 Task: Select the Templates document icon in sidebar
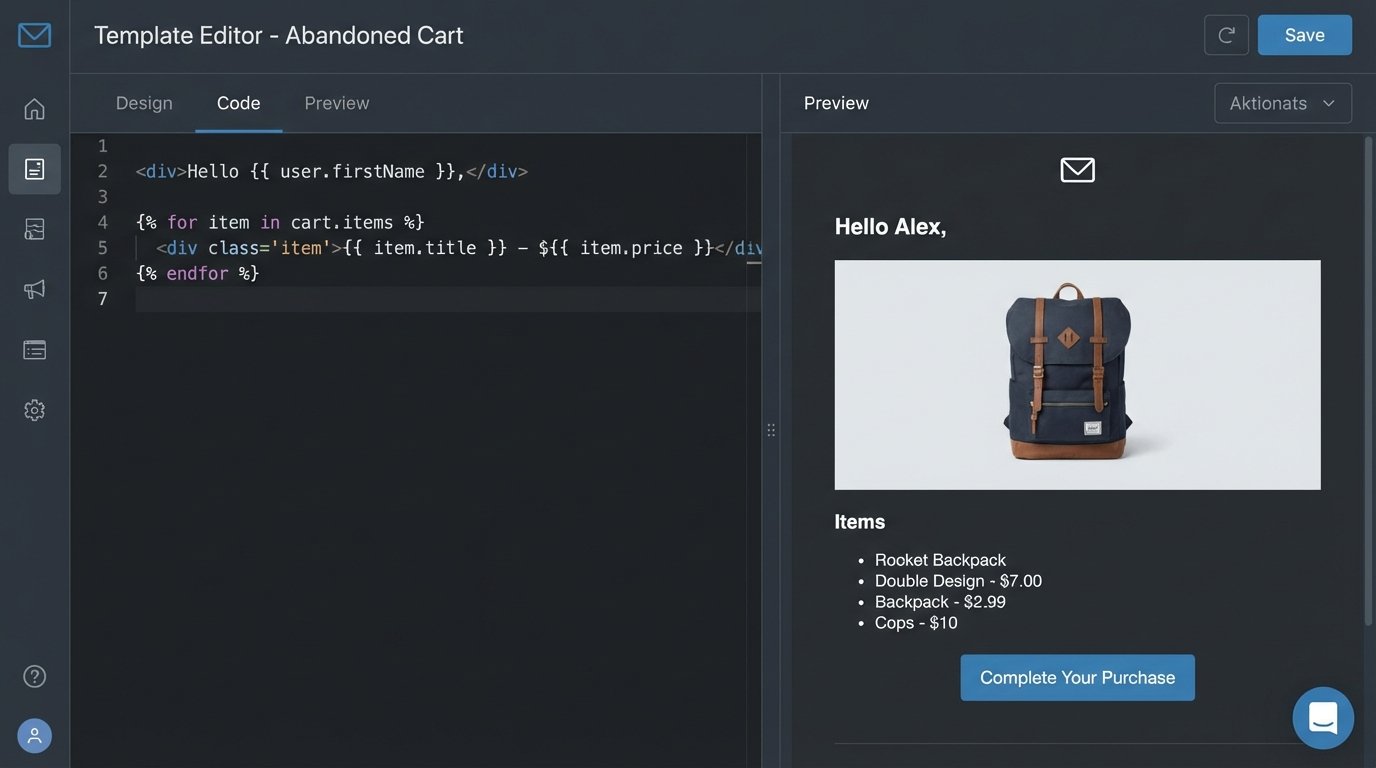[33, 168]
